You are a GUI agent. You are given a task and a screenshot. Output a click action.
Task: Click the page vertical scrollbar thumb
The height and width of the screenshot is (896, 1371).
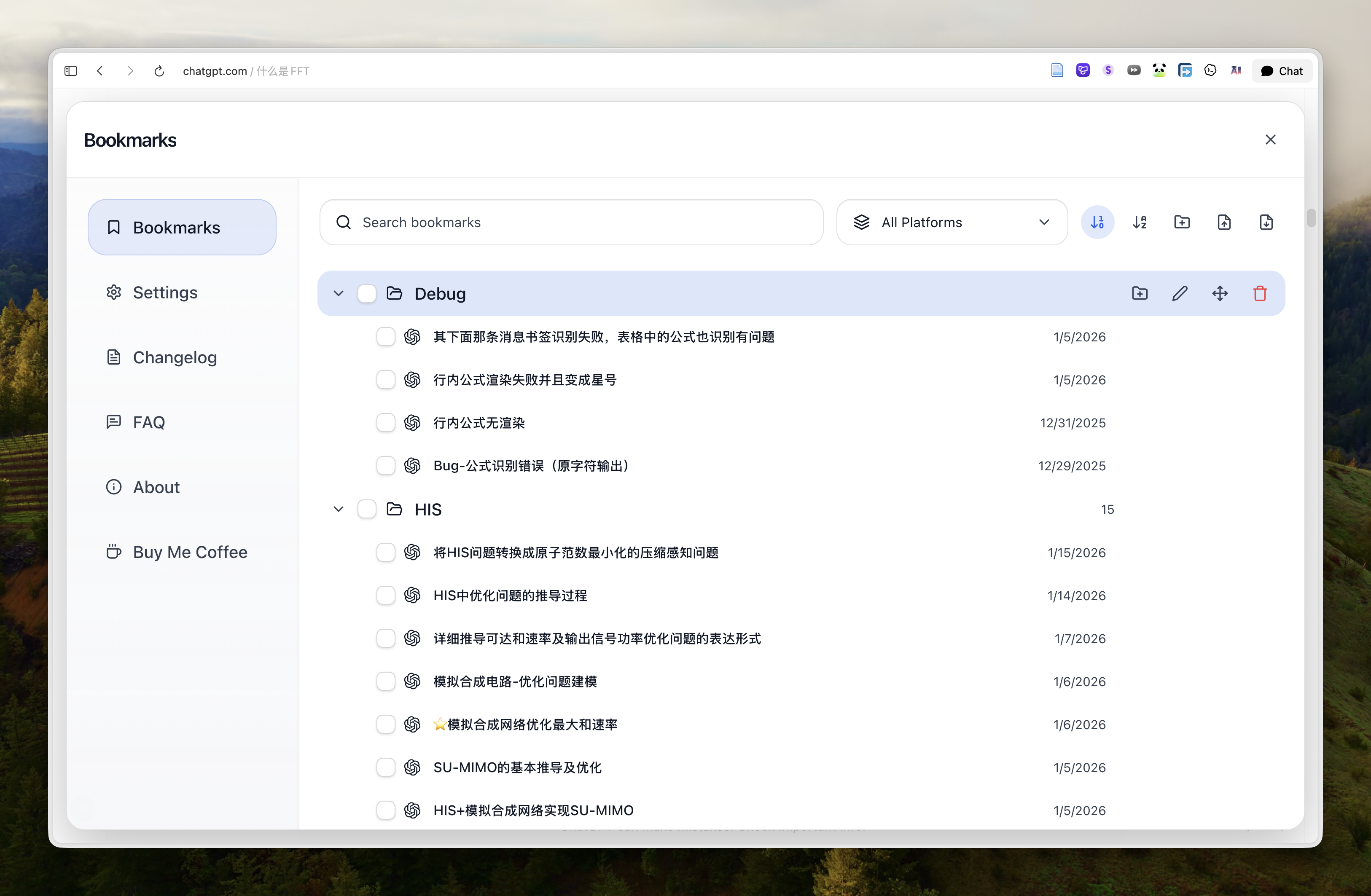(x=1311, y=217)
